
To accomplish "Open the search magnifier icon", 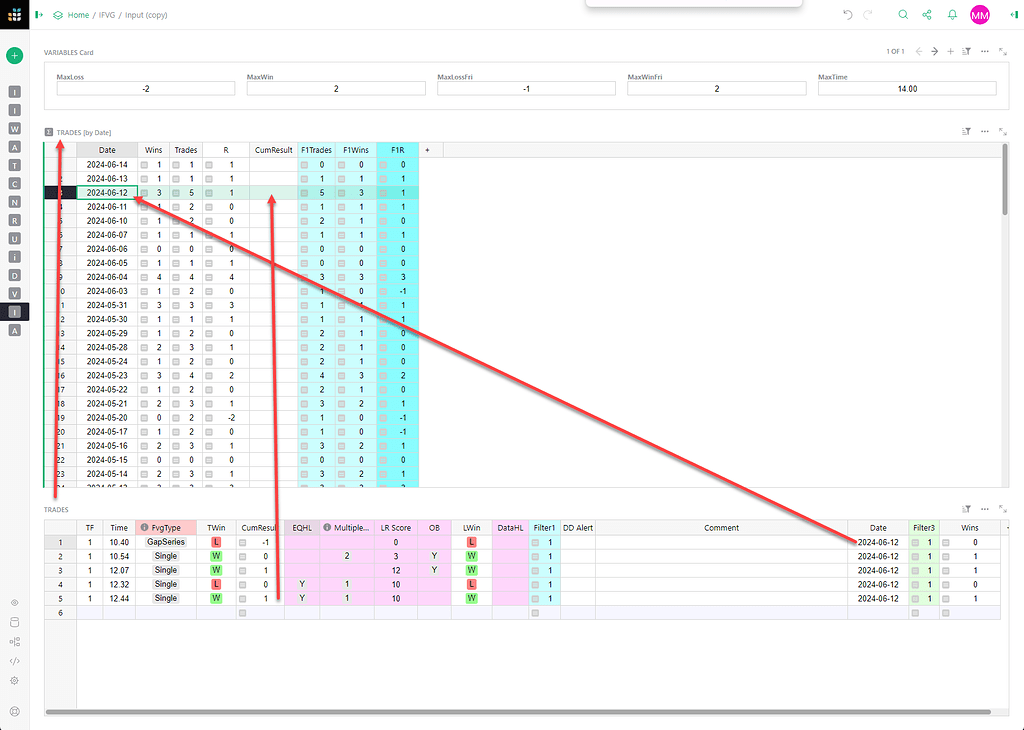I will [x=903, y=15].
